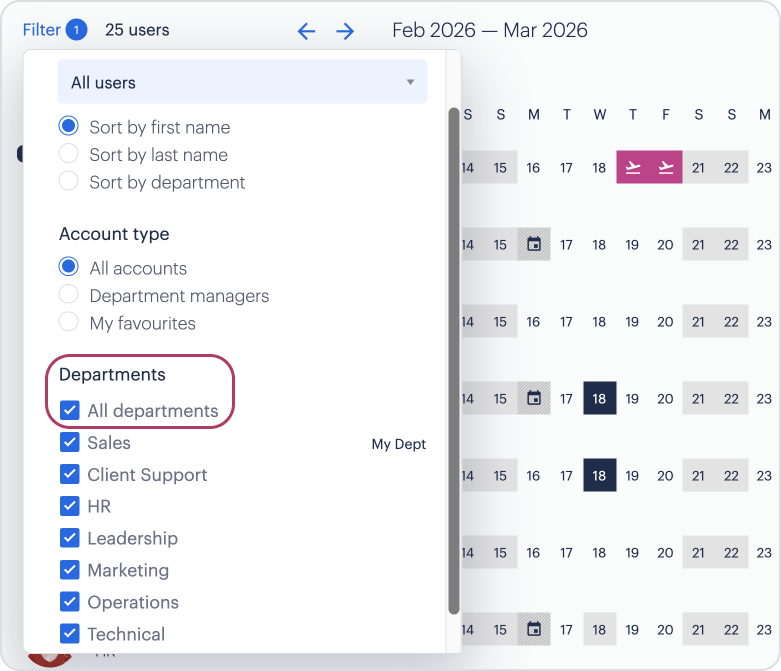Click the plane takeoff icon on Thursday
The width and height of the screenshot is (781, 671).
click(x=632, y=167)
